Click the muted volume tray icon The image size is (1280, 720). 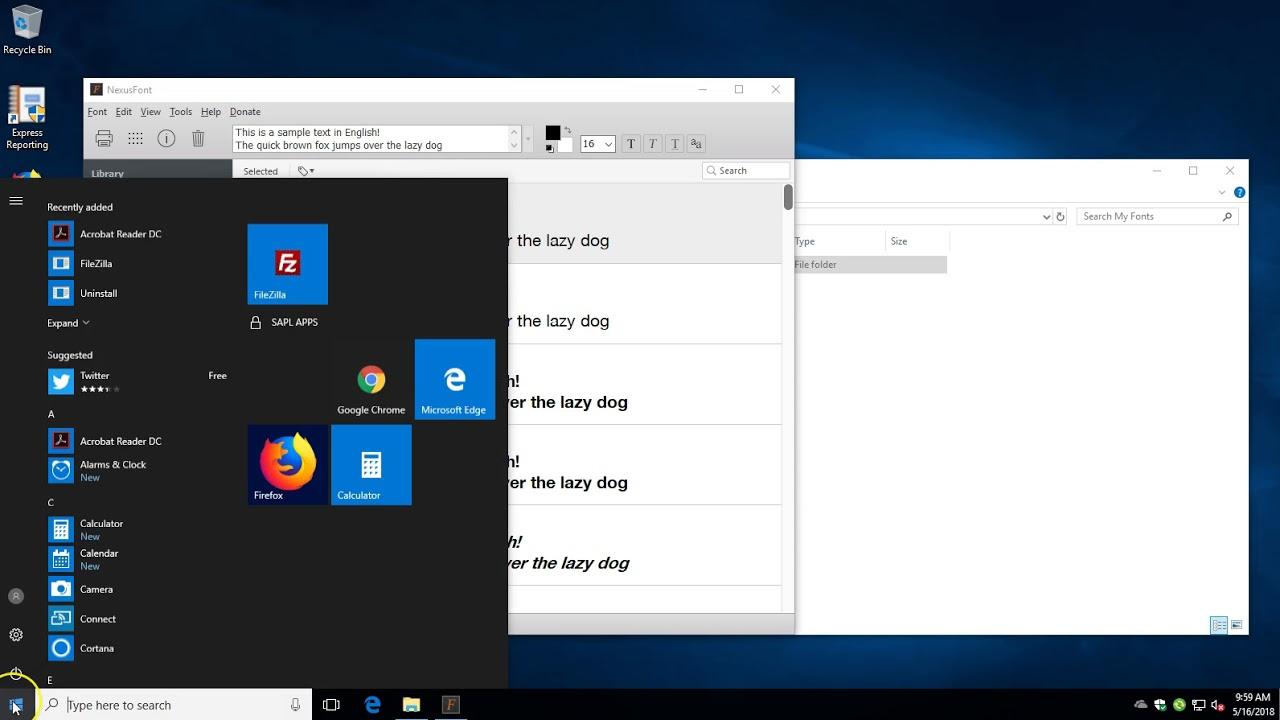(x=1218, y=705)
